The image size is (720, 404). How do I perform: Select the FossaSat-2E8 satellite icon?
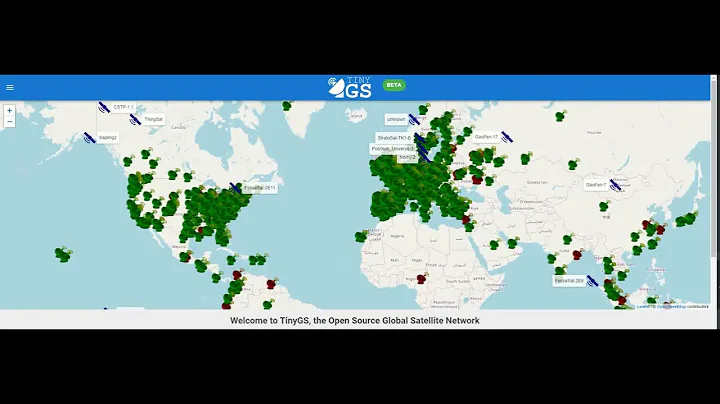tap(593, 281)
